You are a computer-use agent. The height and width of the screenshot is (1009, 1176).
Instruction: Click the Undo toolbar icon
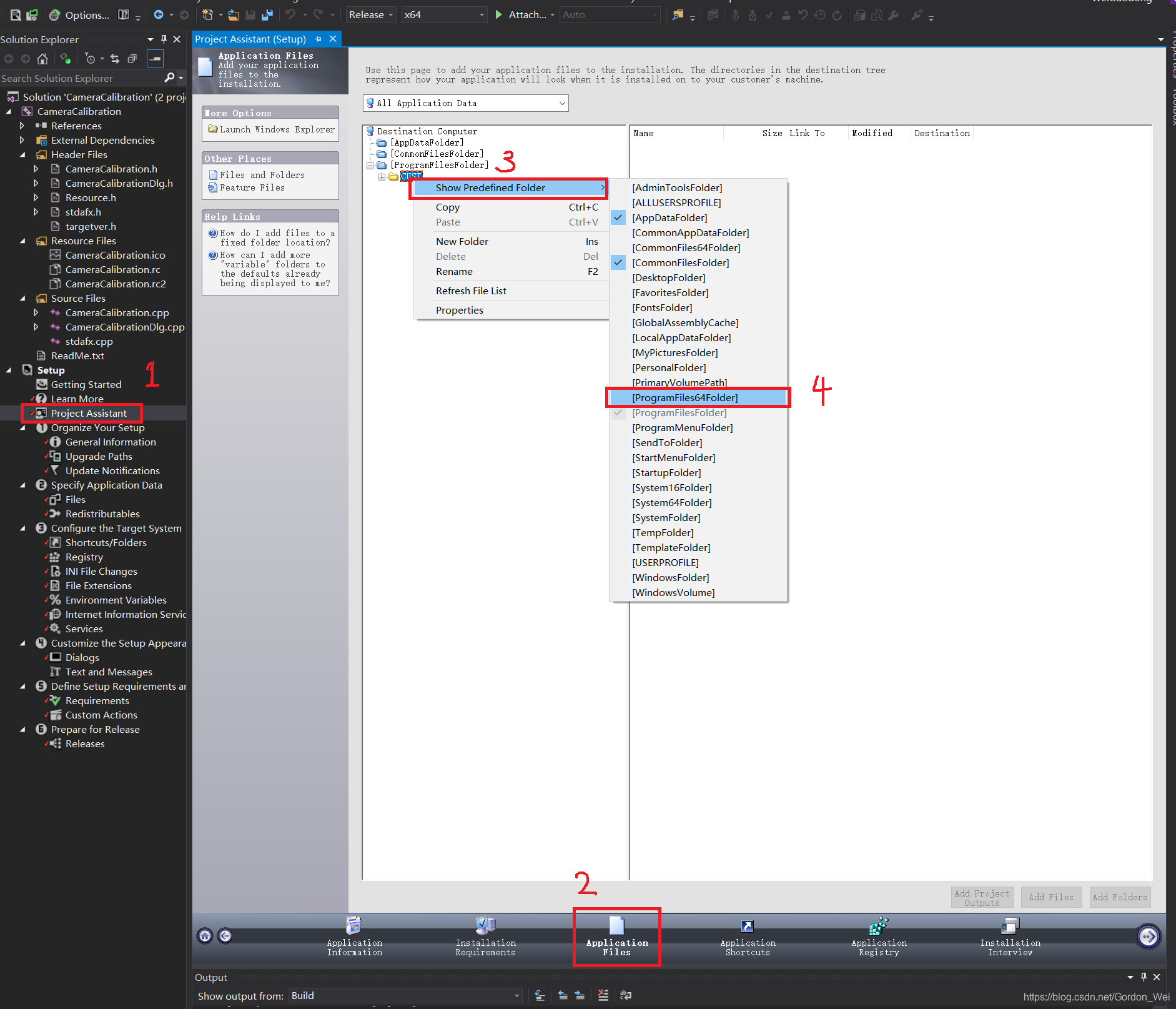click(290, 14)
